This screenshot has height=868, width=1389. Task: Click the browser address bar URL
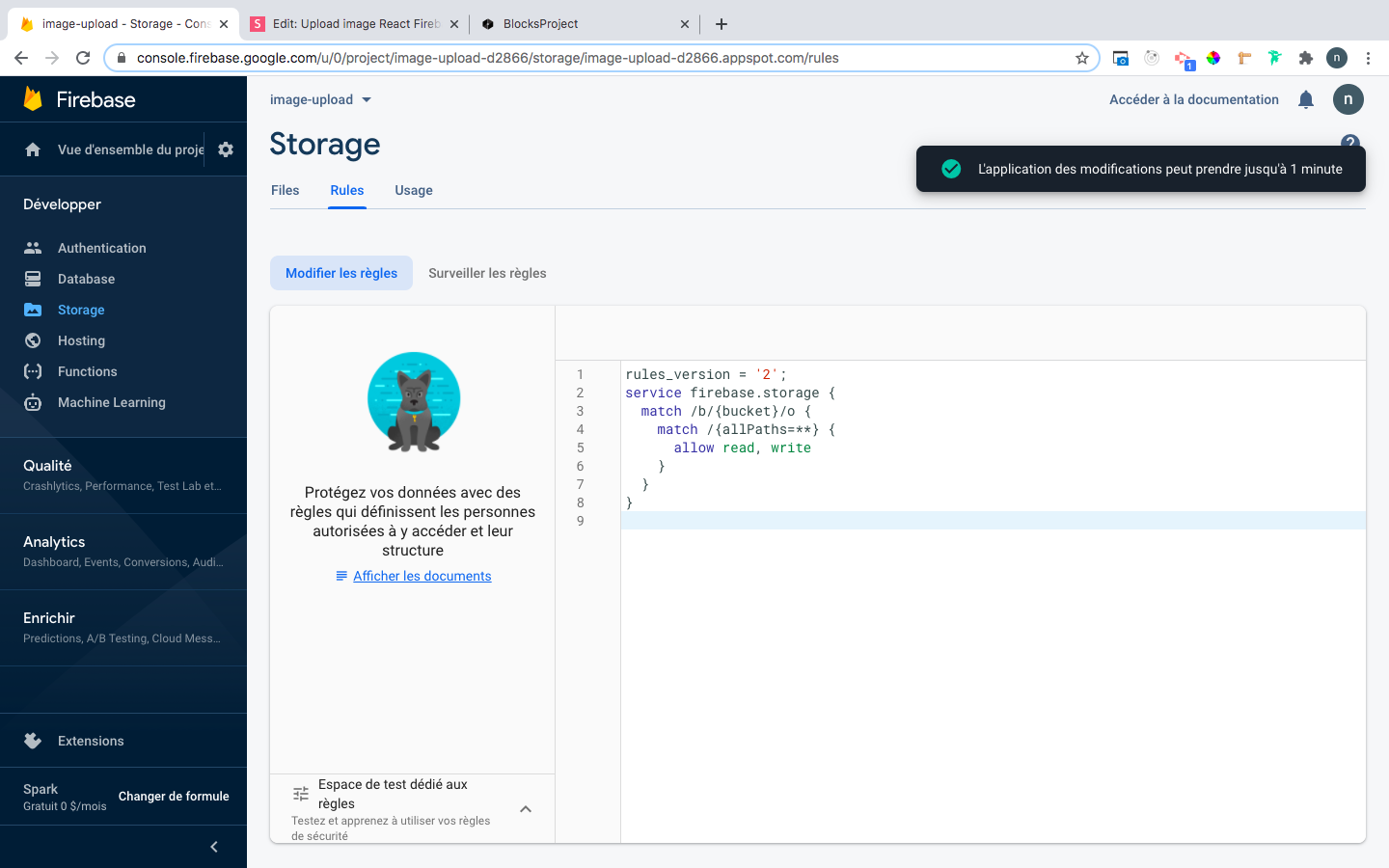tap(487, 58)
